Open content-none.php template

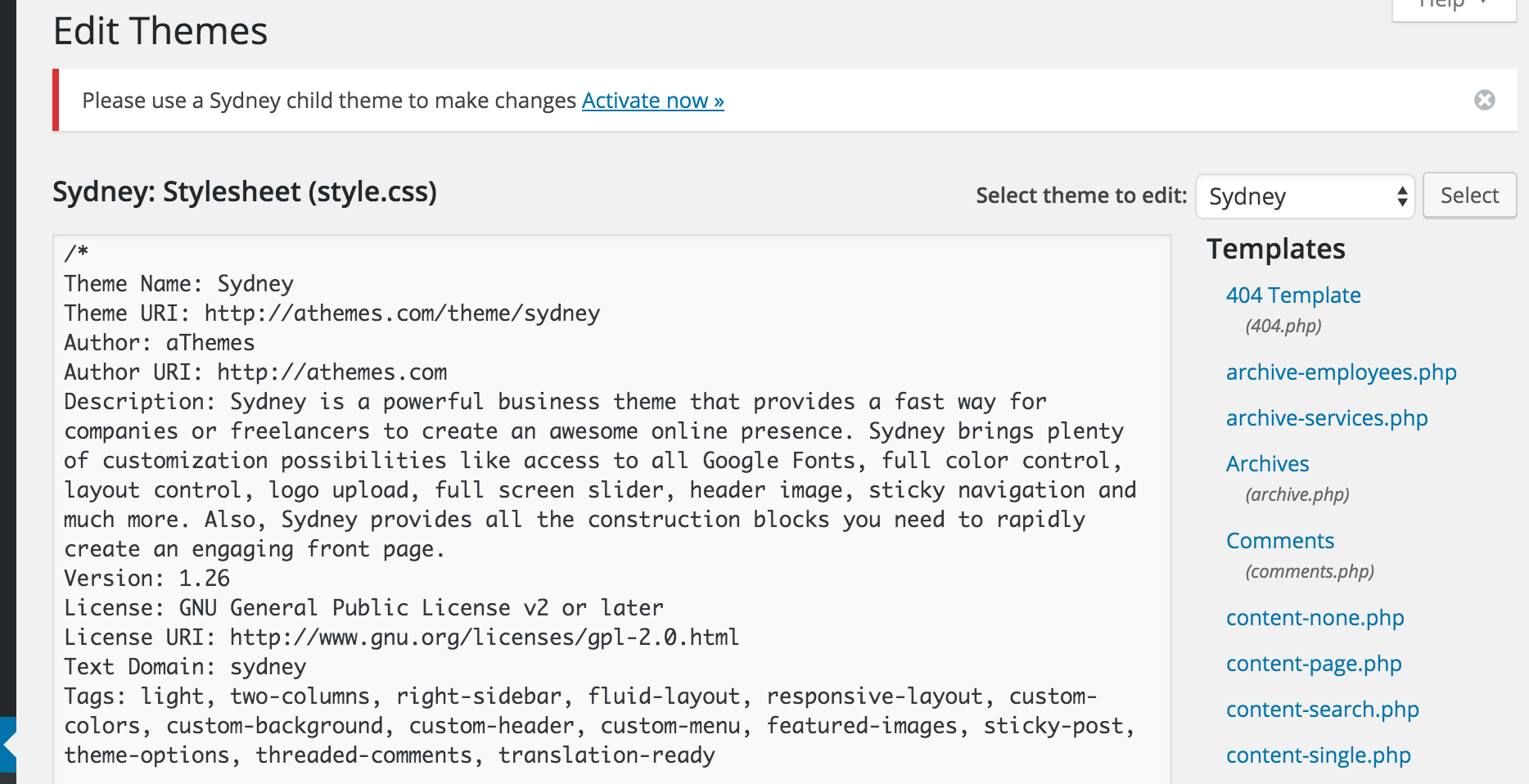(x=1315, y=618)
